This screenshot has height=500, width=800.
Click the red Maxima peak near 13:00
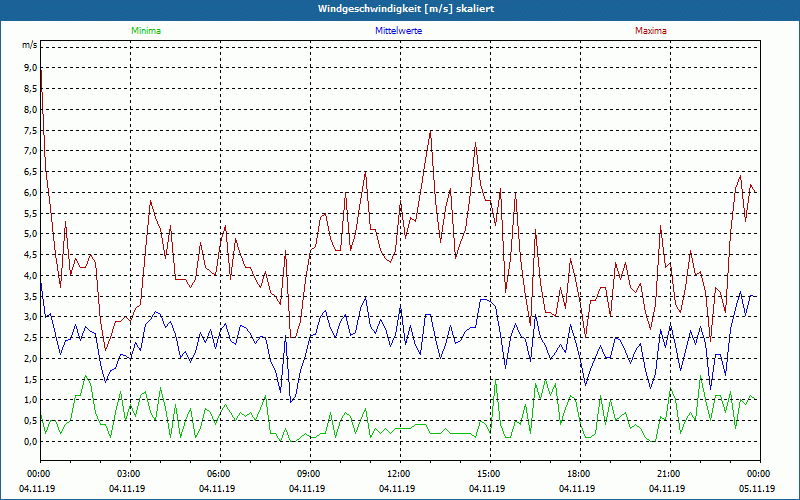coord(431,131)
